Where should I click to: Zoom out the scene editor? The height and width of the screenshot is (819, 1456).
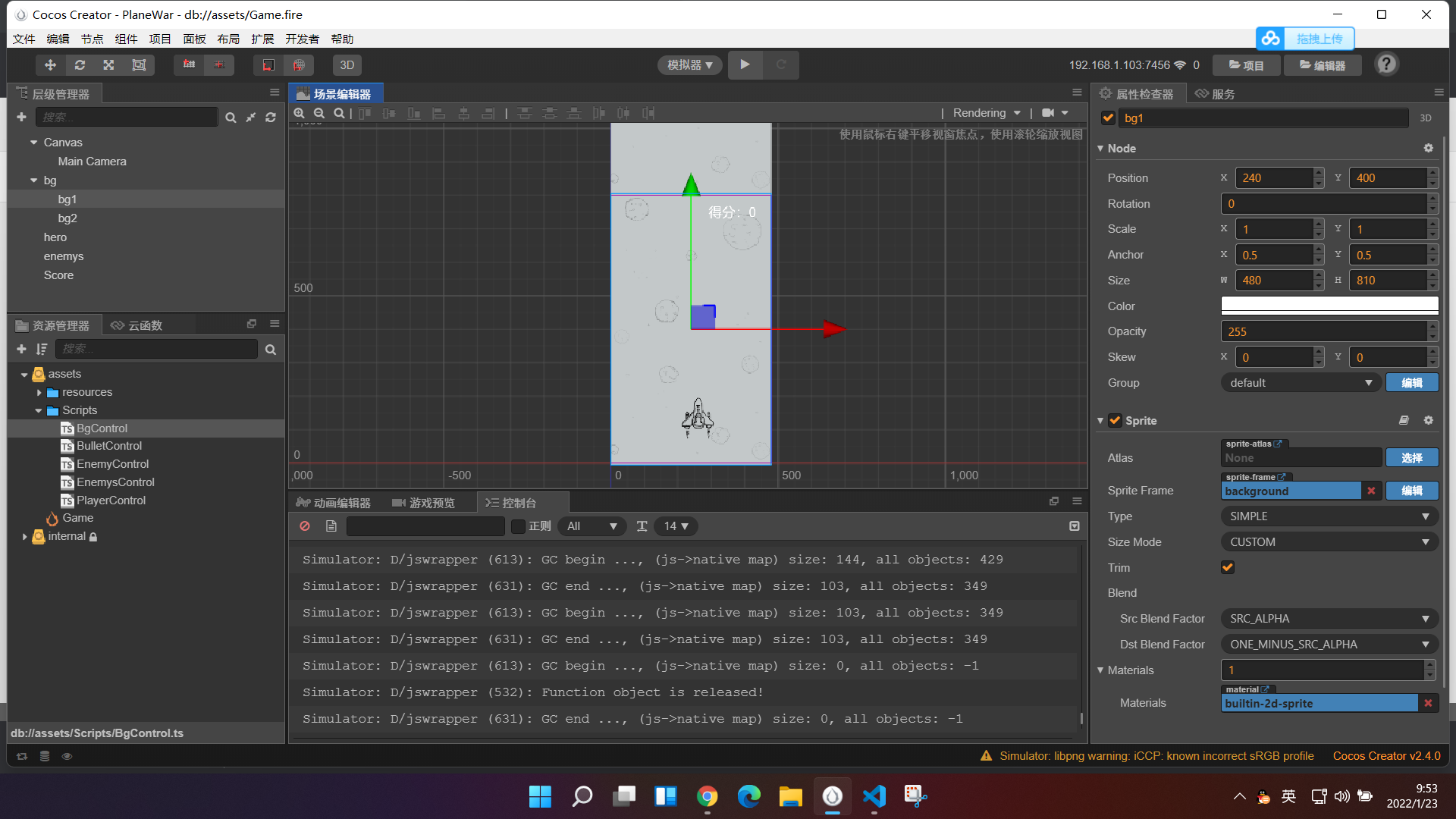(x=319, y=113)
